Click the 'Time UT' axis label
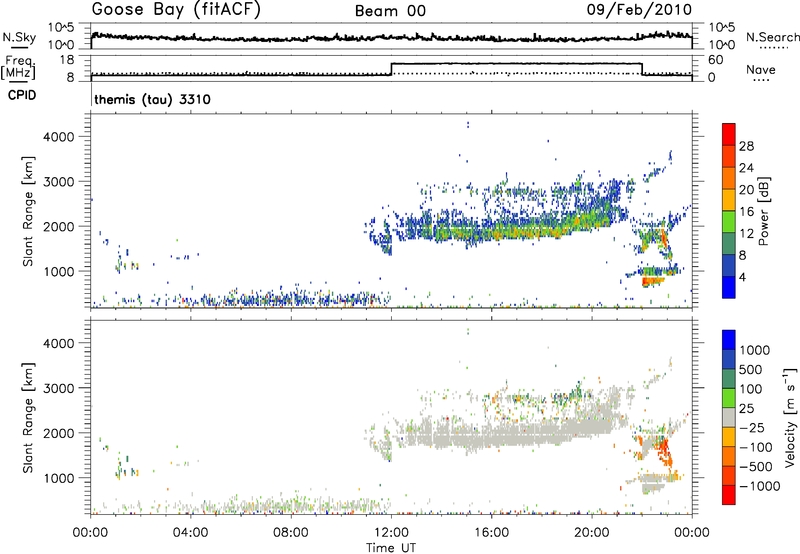The height and width of the screenshot is (554, 800). (391, 548)
